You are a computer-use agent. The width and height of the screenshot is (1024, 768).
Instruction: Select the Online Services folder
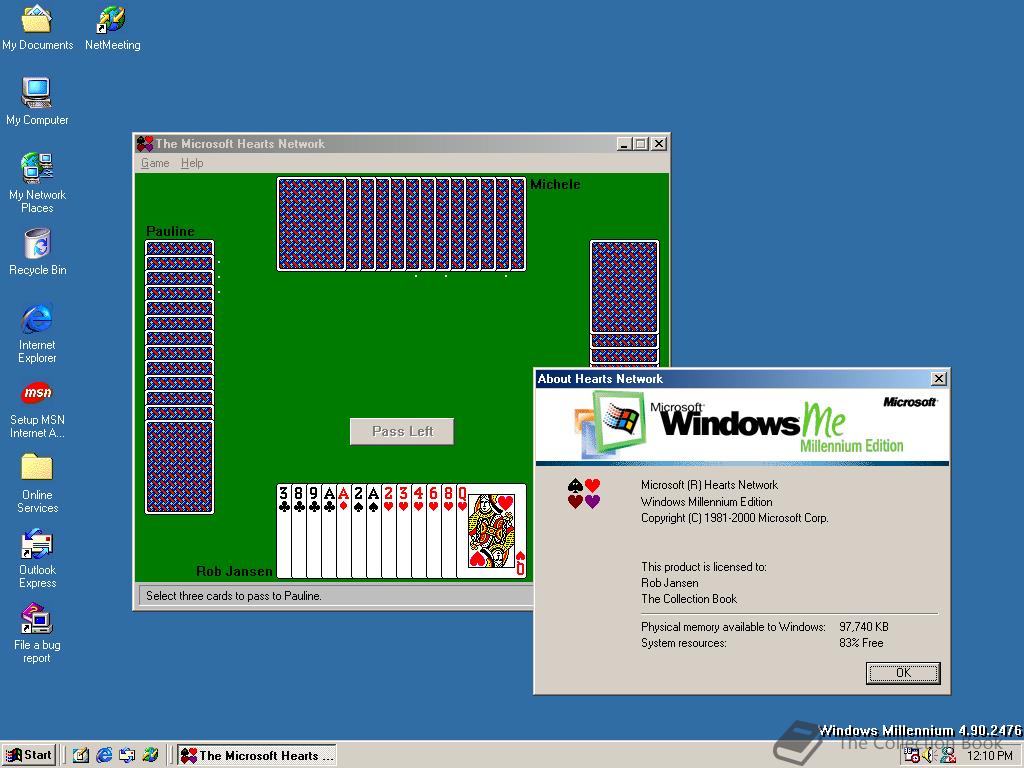coord(37,483)
